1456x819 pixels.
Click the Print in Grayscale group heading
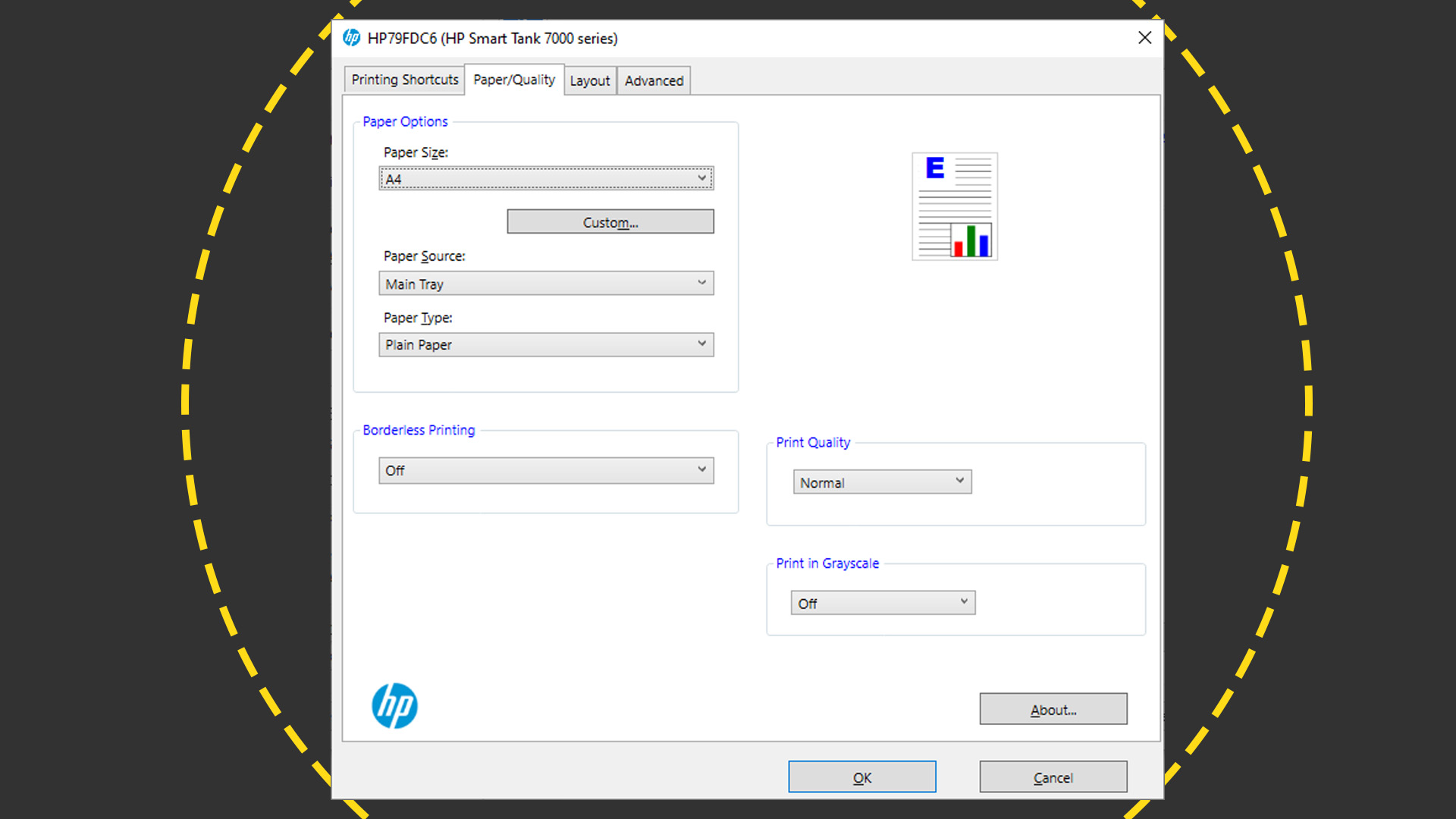point(827,563)
